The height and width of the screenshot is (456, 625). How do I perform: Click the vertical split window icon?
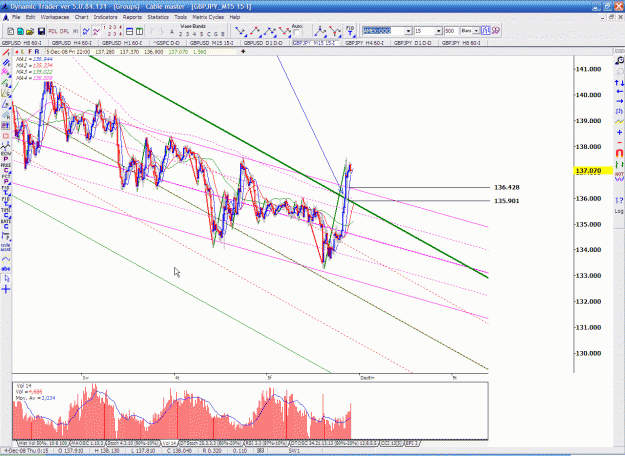click(140, 31)
